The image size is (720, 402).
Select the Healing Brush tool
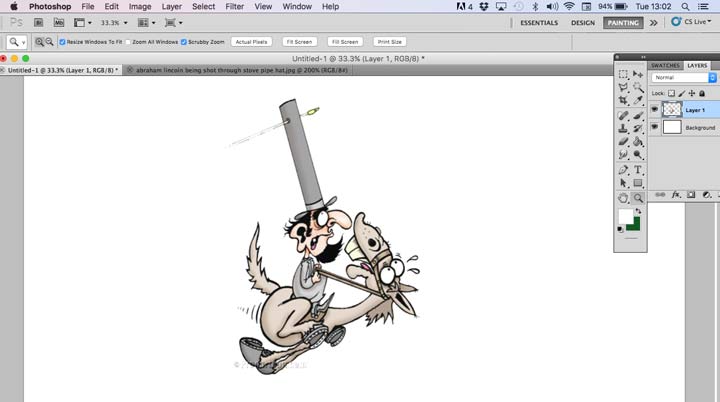[623, 115]
